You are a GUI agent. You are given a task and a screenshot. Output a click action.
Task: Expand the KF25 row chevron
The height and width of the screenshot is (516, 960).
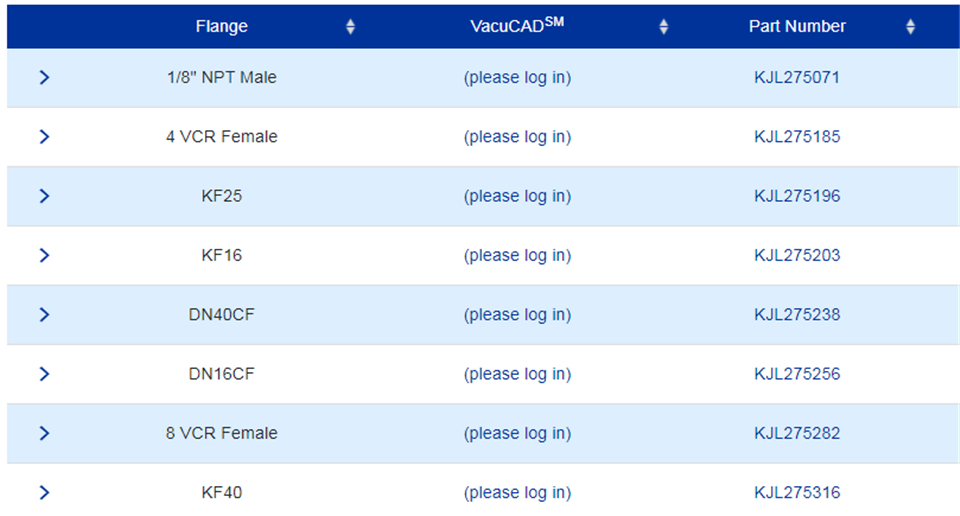pos(44,196)
